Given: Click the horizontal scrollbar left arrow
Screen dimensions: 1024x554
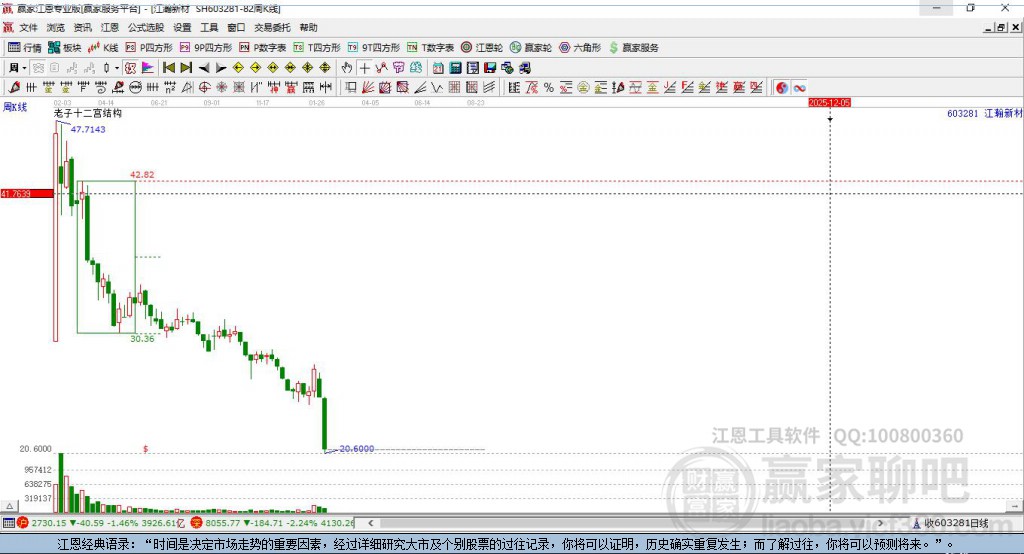Looking at the screenshot, I should pos(370,523).
